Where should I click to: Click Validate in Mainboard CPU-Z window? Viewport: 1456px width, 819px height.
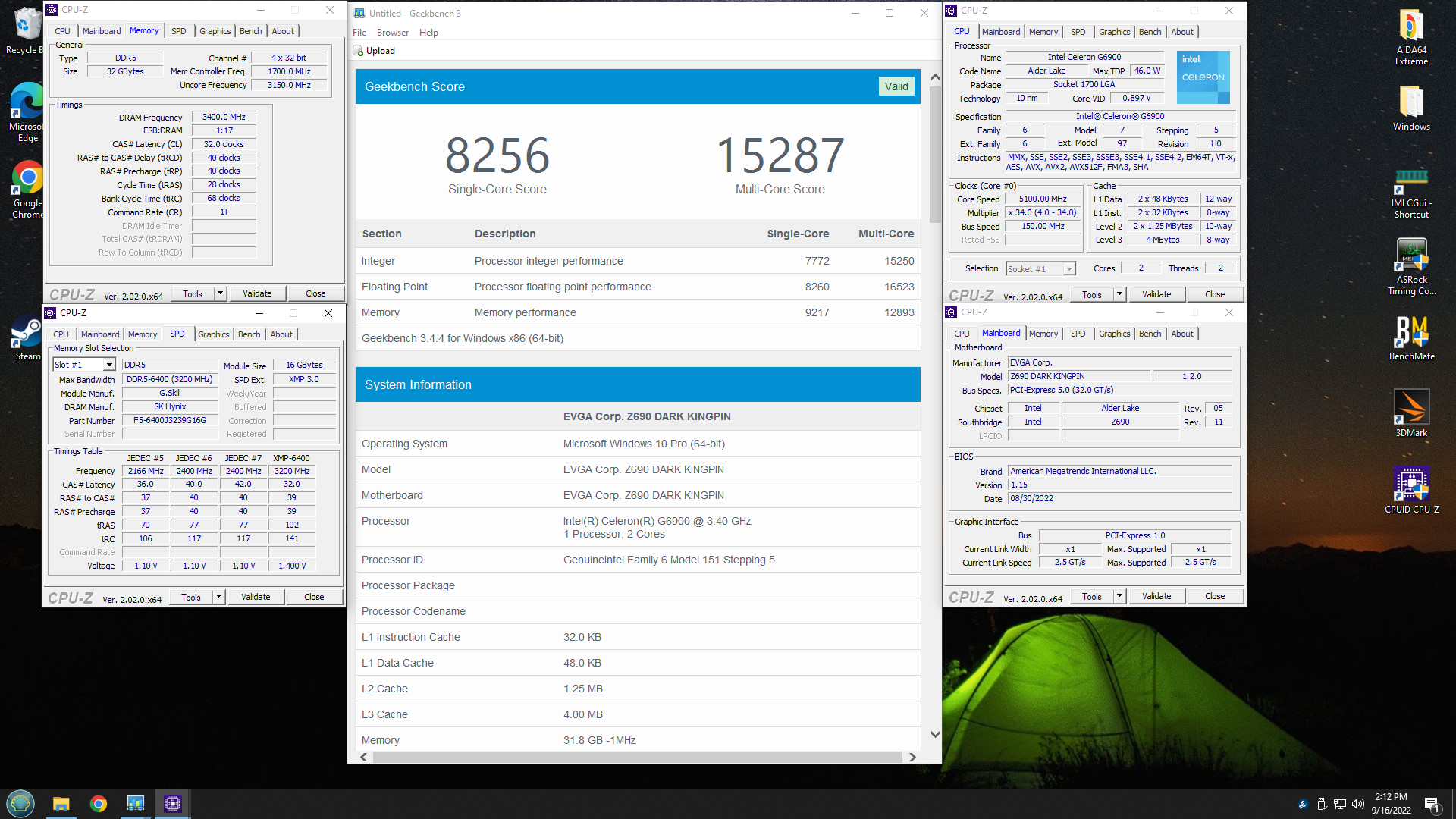point(1156,596)
